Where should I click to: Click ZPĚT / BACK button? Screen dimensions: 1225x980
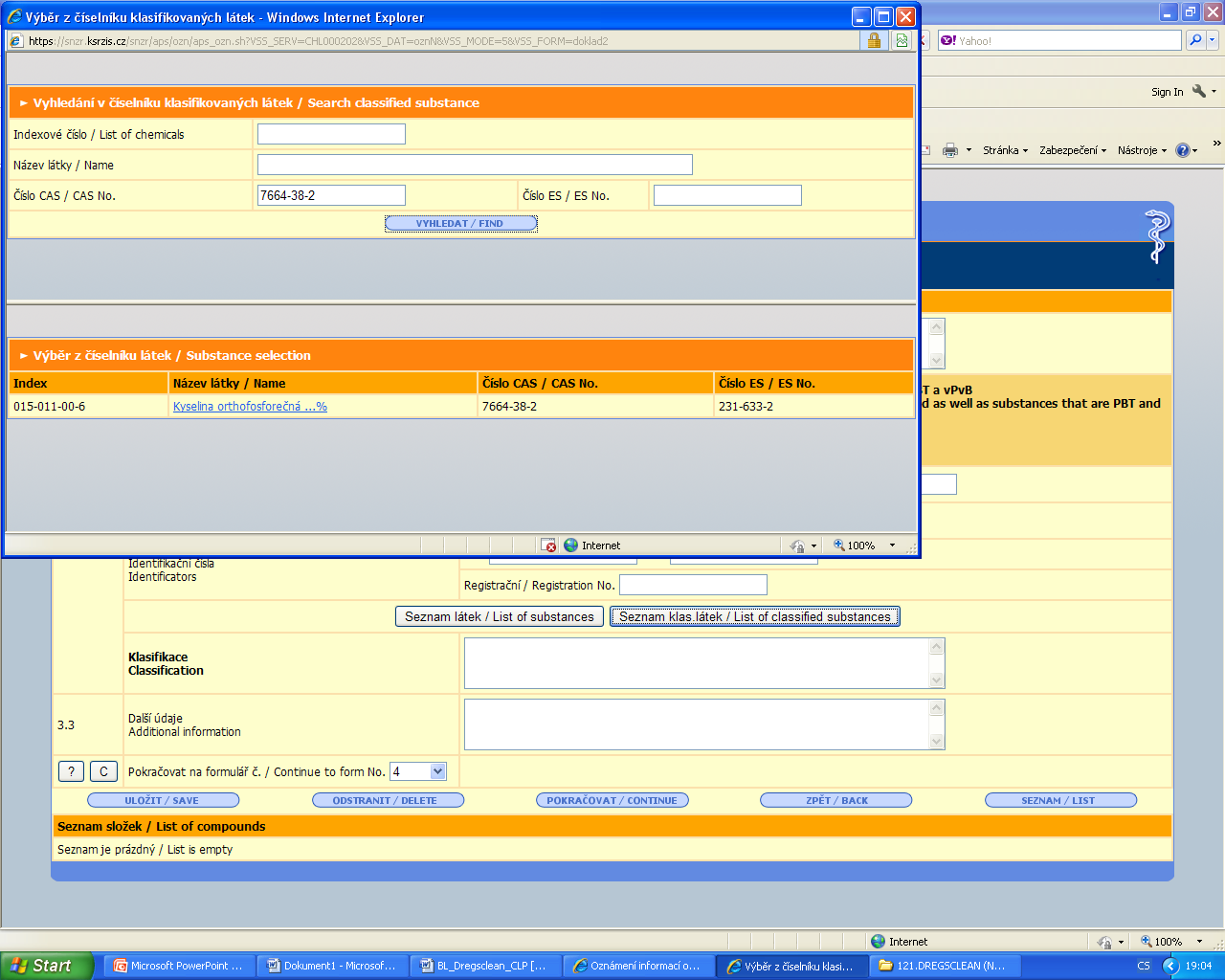click(836, 800)
